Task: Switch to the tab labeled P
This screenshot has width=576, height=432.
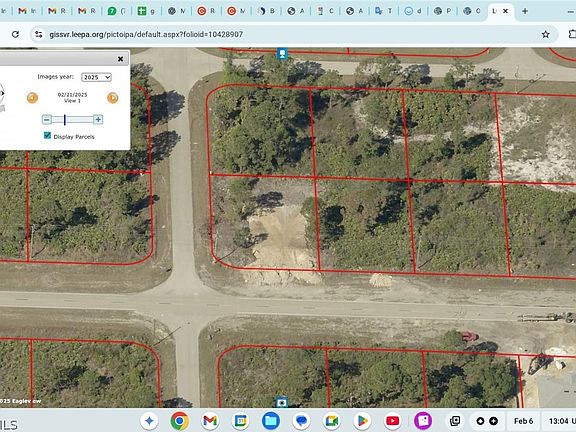Action: point(442,11)
